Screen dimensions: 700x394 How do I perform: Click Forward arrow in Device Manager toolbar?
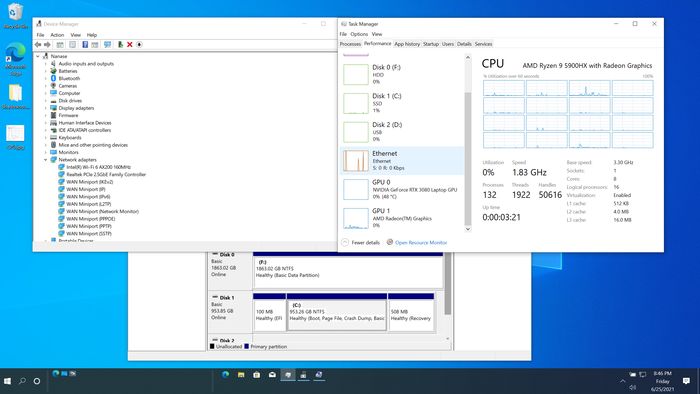pyautogui.click(x=47, y=45)
